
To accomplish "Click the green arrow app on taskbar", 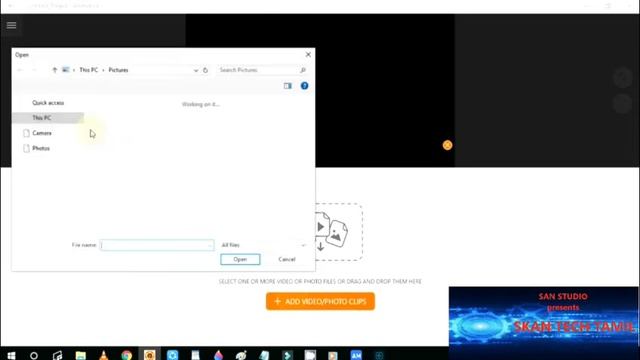I will (x=287, y=355).
